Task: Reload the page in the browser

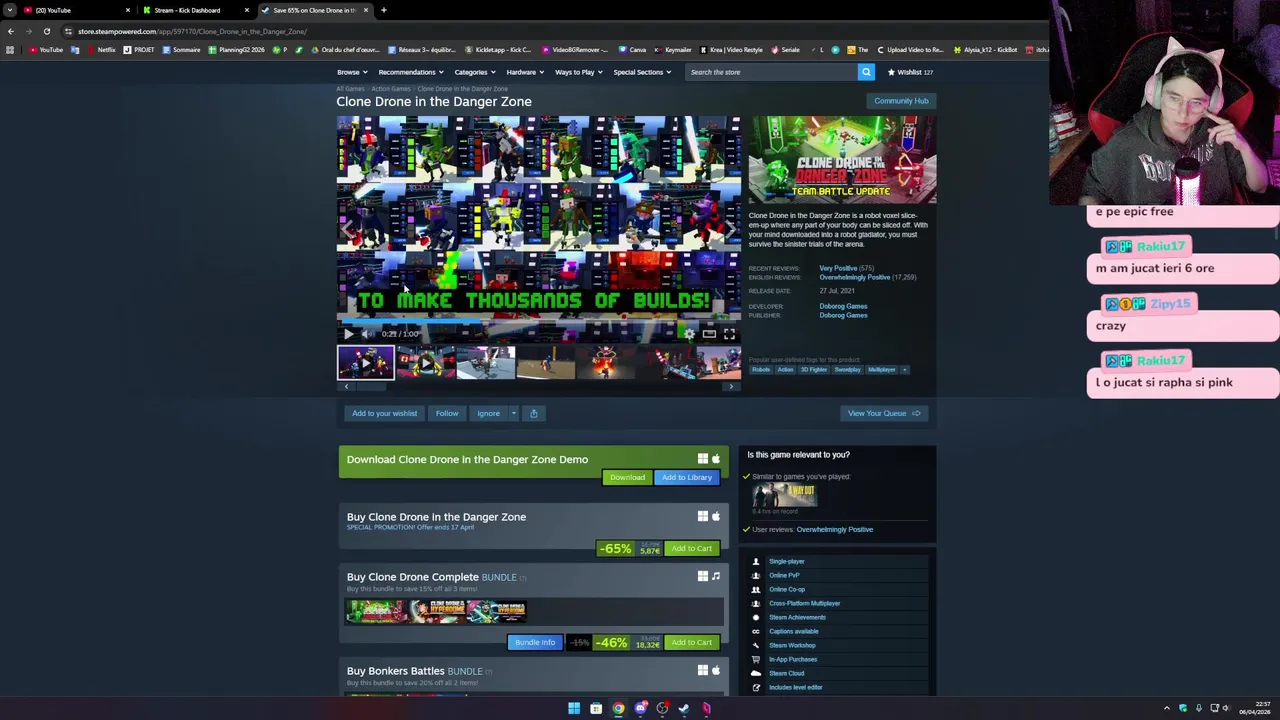Action: coord(46,31)
